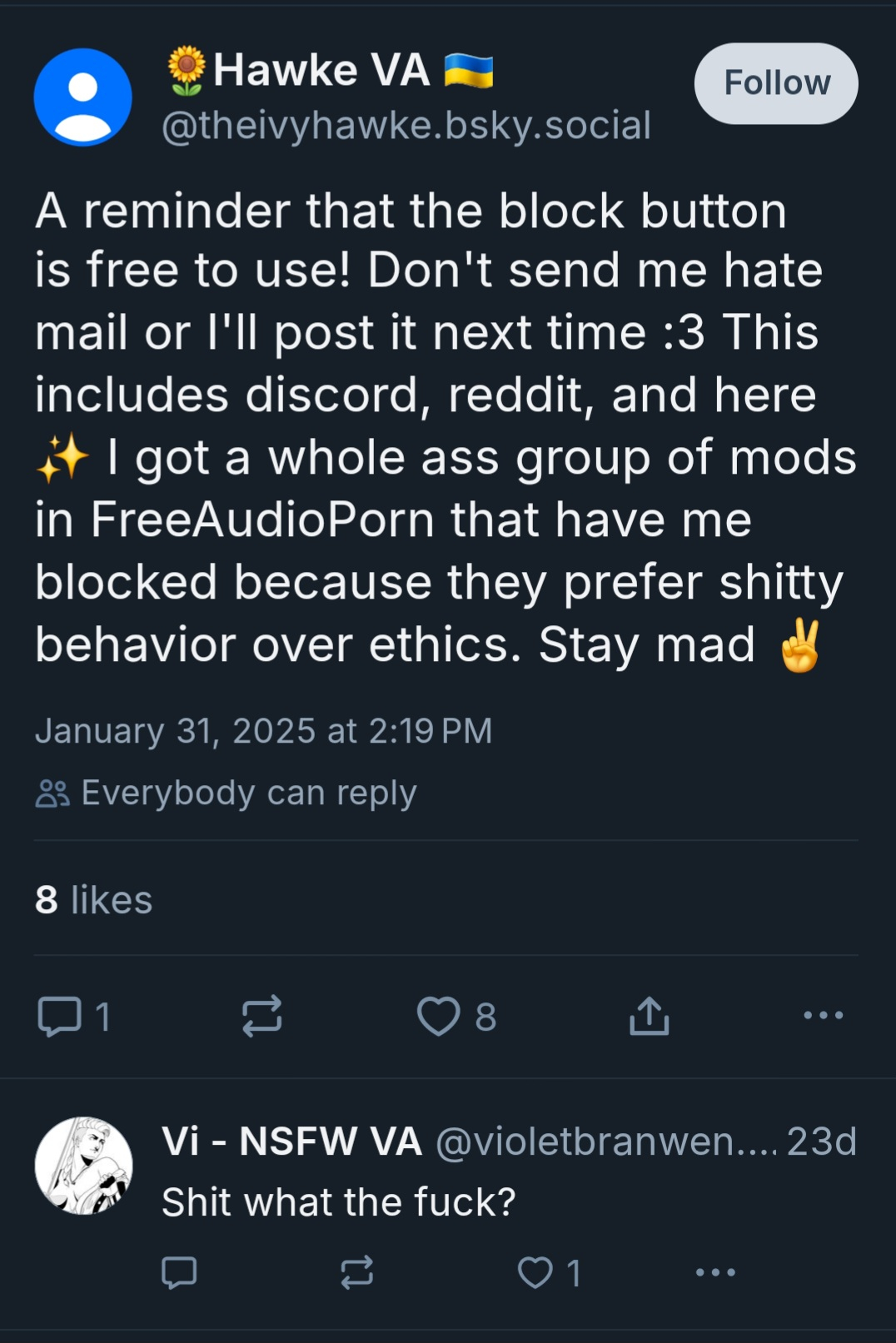
Task: View the 8 likes list
Action: tap(94, 900)
